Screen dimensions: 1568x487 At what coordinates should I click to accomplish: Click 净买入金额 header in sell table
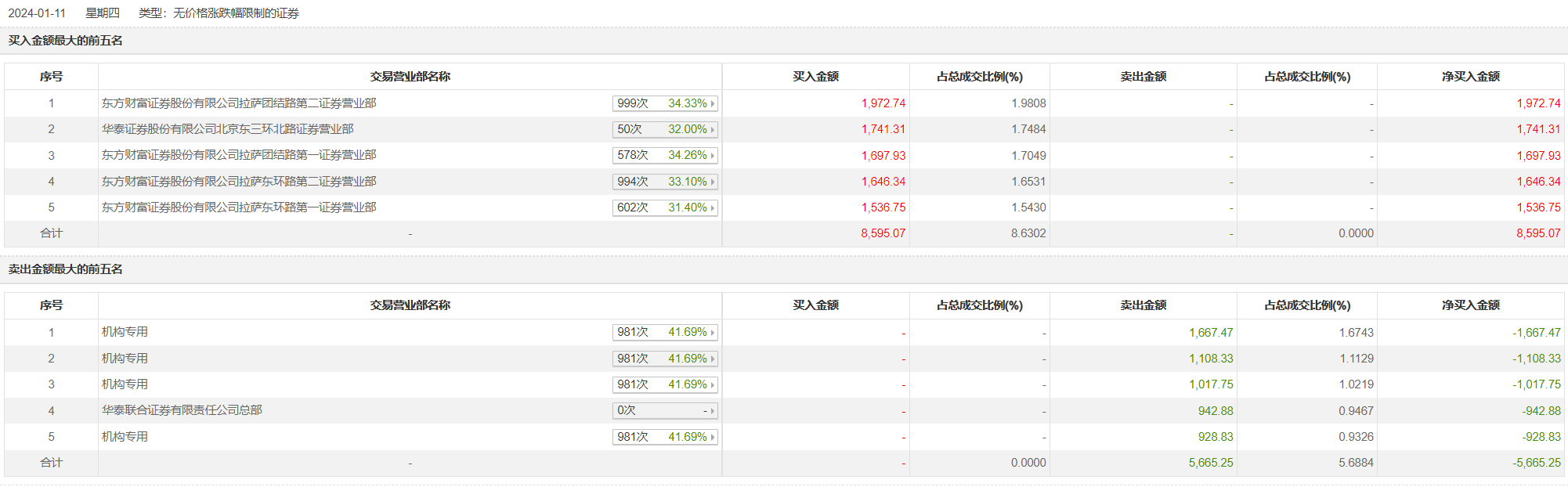click(1470, 305)
